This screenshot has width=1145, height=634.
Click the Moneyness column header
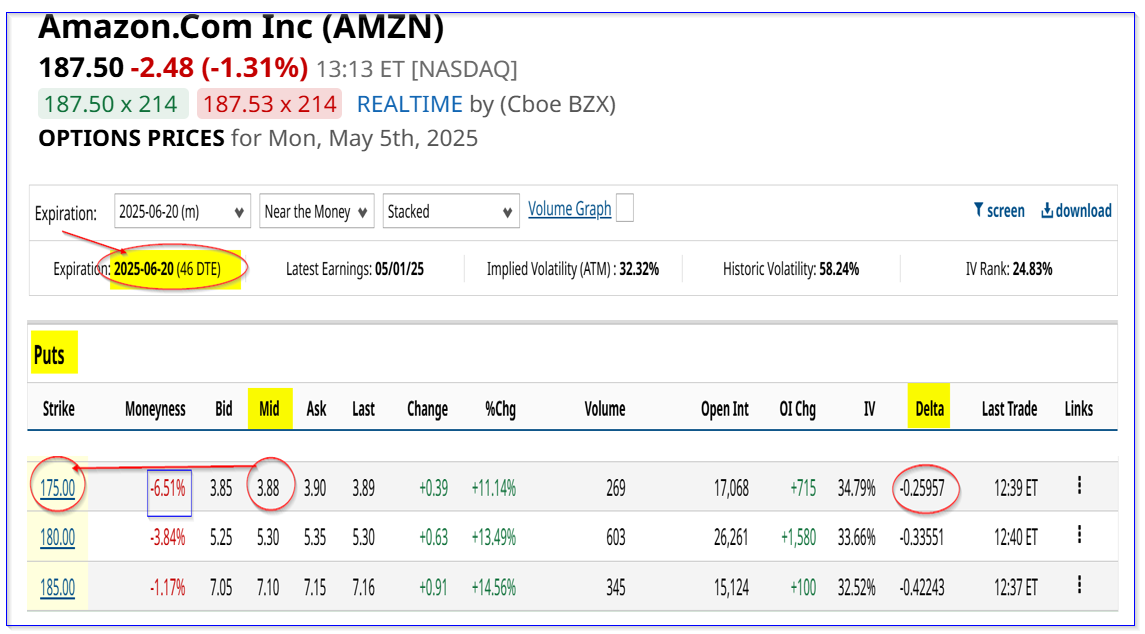point(155,409)
